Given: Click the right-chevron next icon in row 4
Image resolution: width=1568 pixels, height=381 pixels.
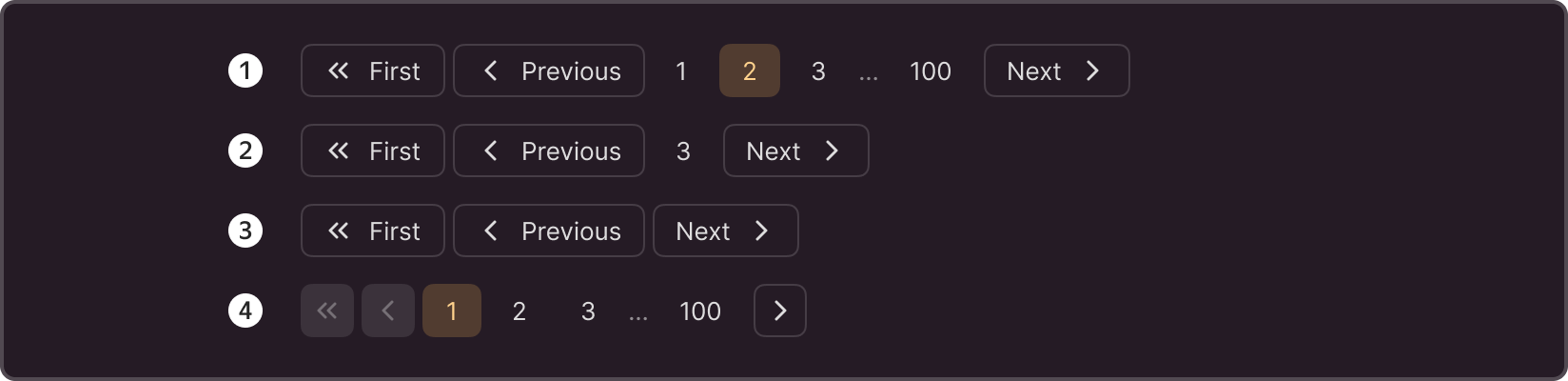Looking at the screenshot, I should pyautogui.click(x=780, y=311).
